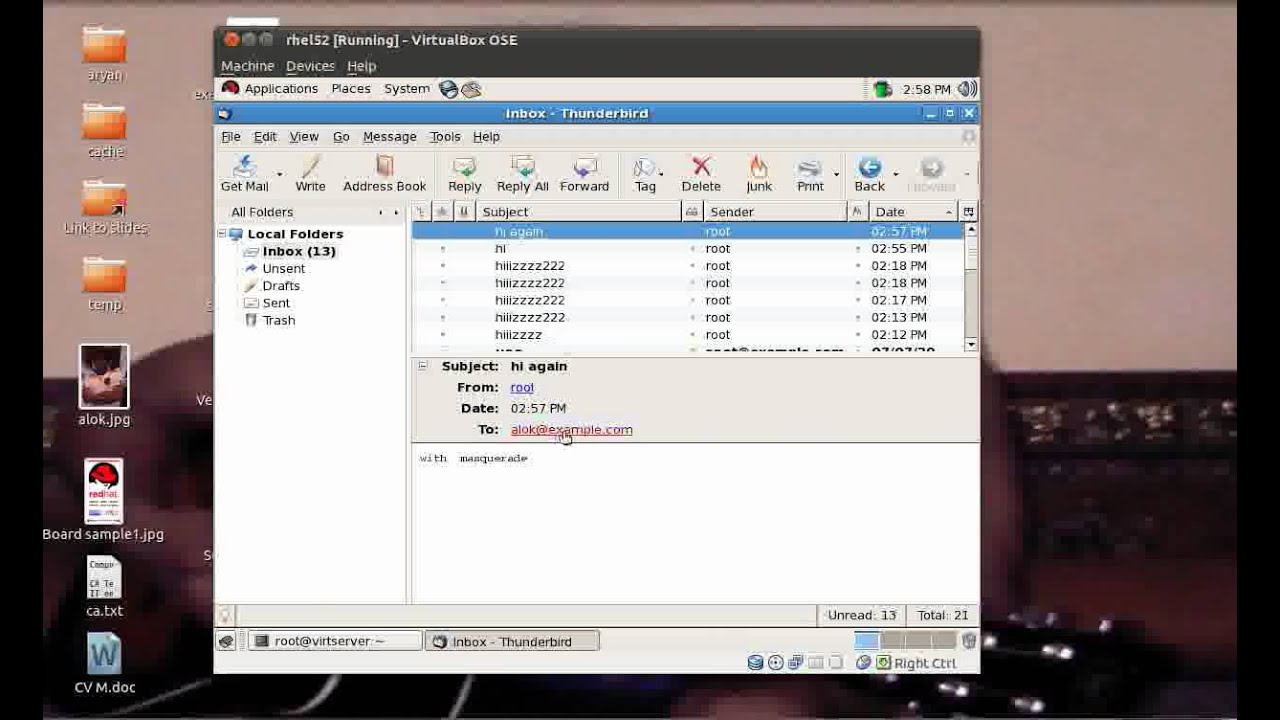
Task: Click the recipient alok@example.com link
Action: coord(571,430)
